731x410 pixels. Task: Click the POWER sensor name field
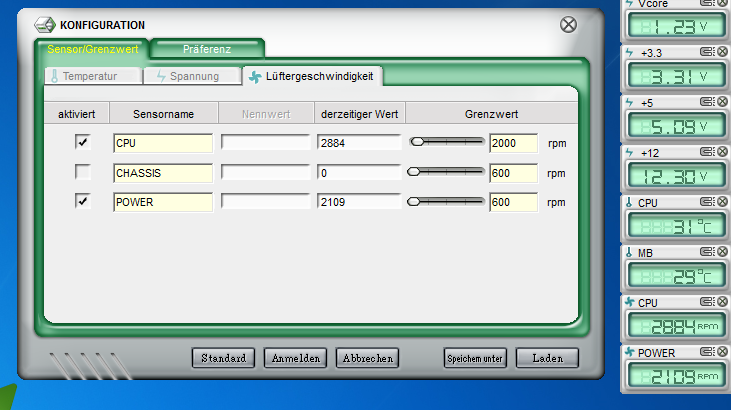[163, 202]
